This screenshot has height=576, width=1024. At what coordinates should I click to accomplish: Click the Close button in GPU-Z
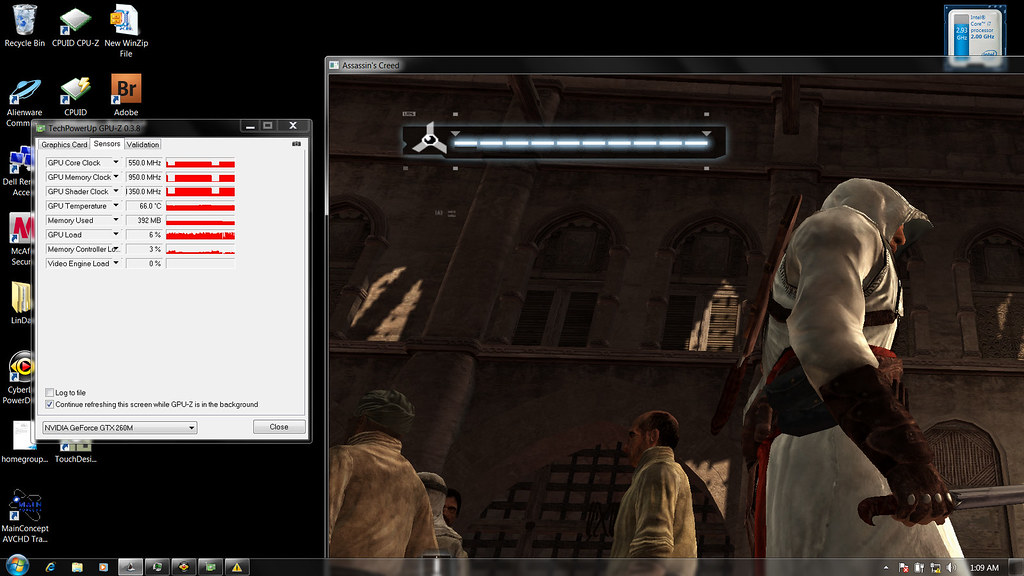pos(279,427)
